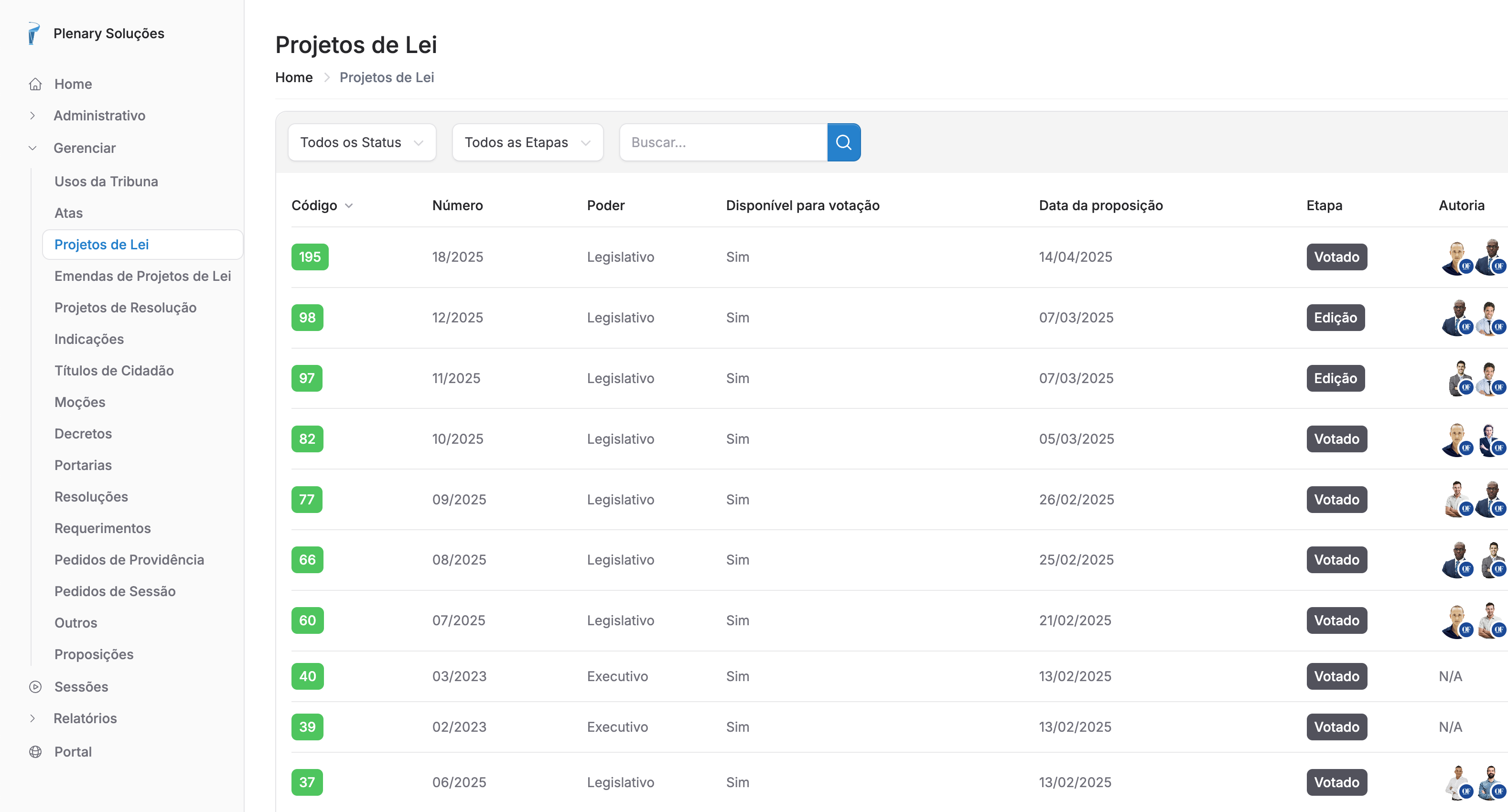Click the Votado badge for project 18/2025
The height and width of the screenshot is (812, 1508).
click(1336, 257)
